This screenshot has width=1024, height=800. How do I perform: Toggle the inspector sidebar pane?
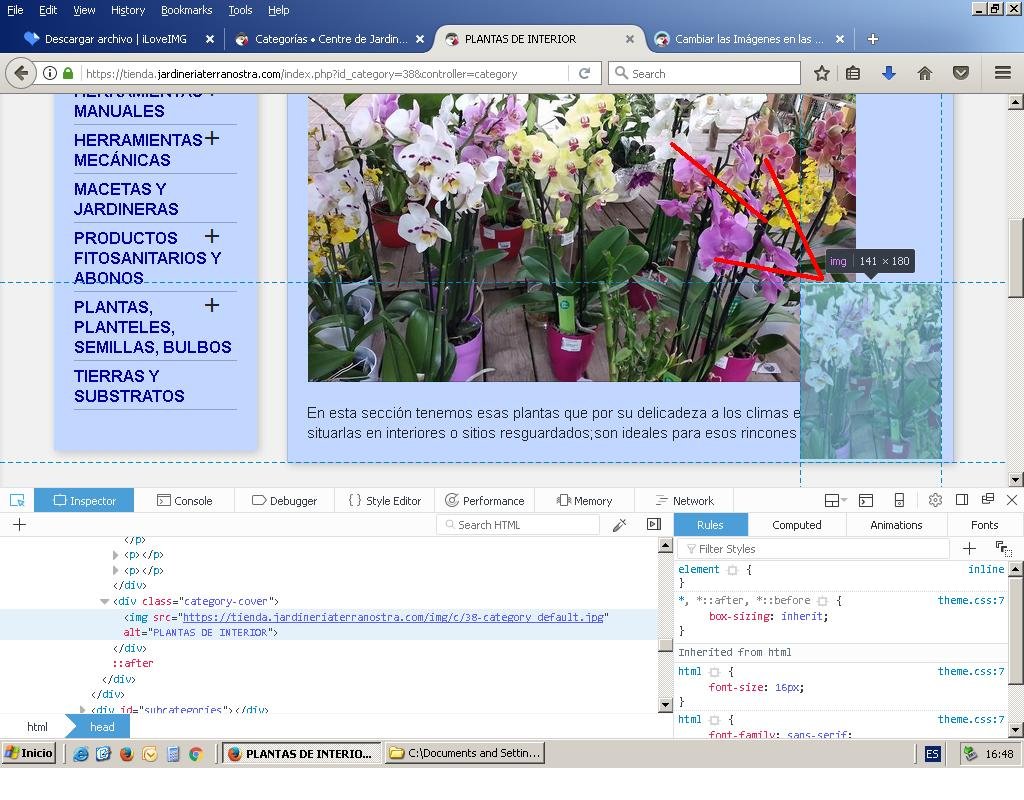(654, 525)
